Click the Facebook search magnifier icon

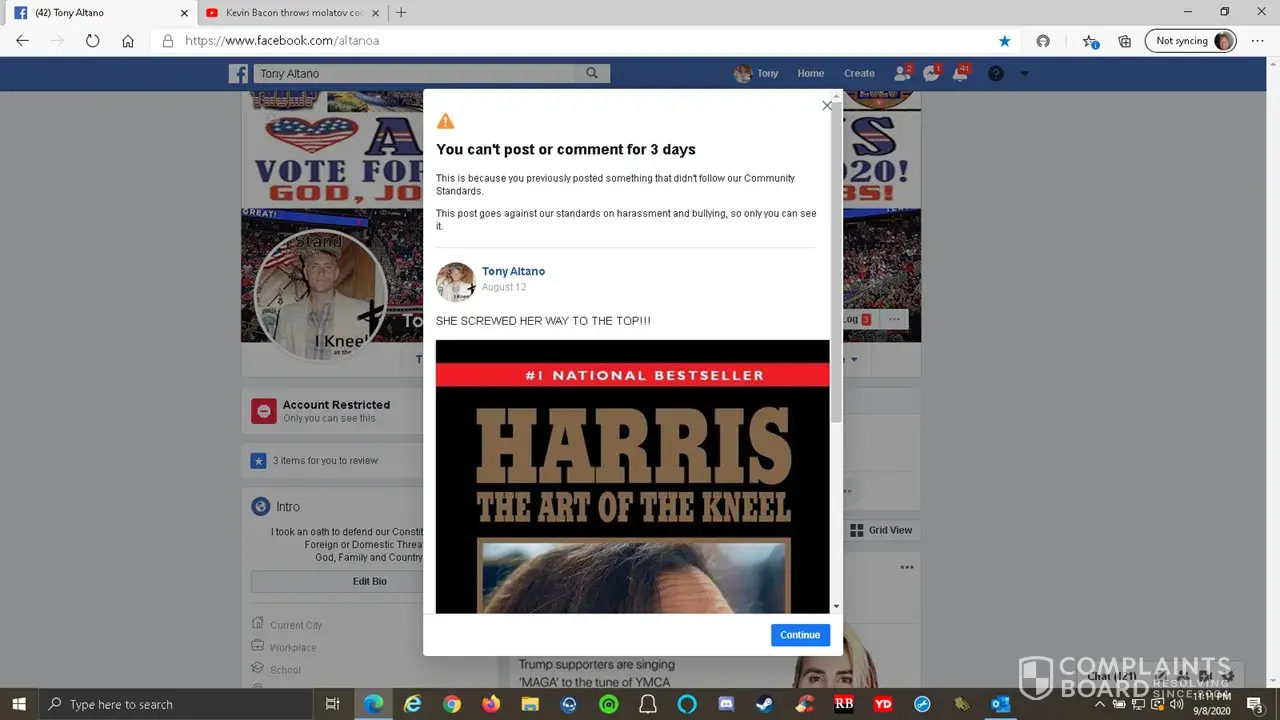tap(592, 73)
